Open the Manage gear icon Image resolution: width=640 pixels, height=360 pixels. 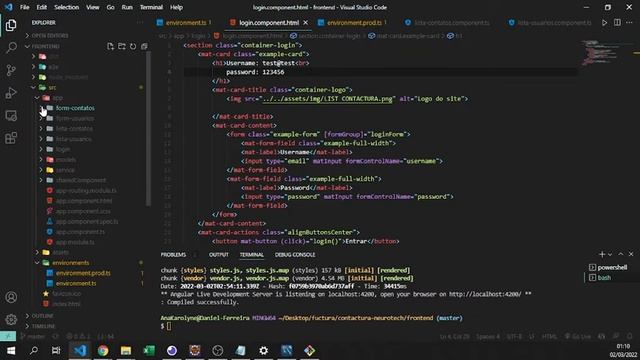pos(11,319)
